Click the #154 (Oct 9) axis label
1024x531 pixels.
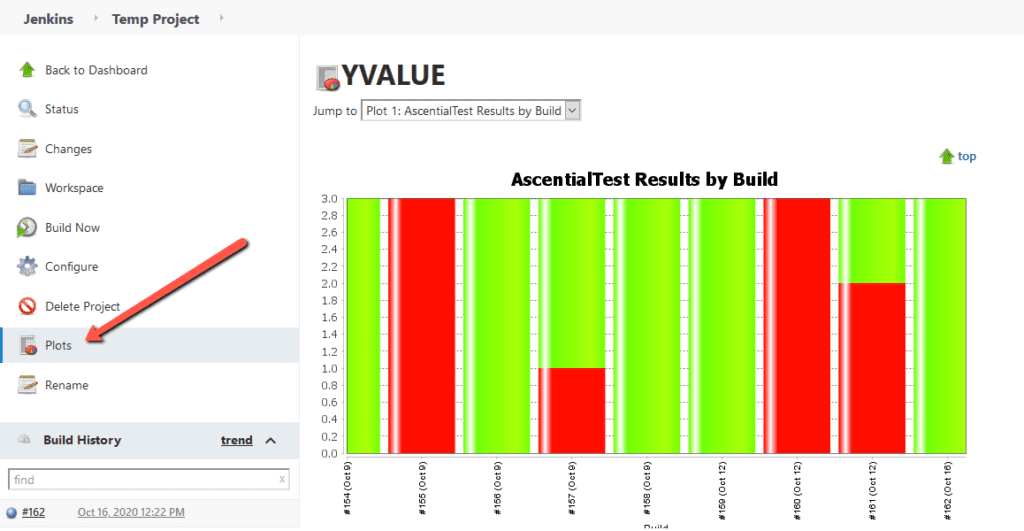pos(347,488)
